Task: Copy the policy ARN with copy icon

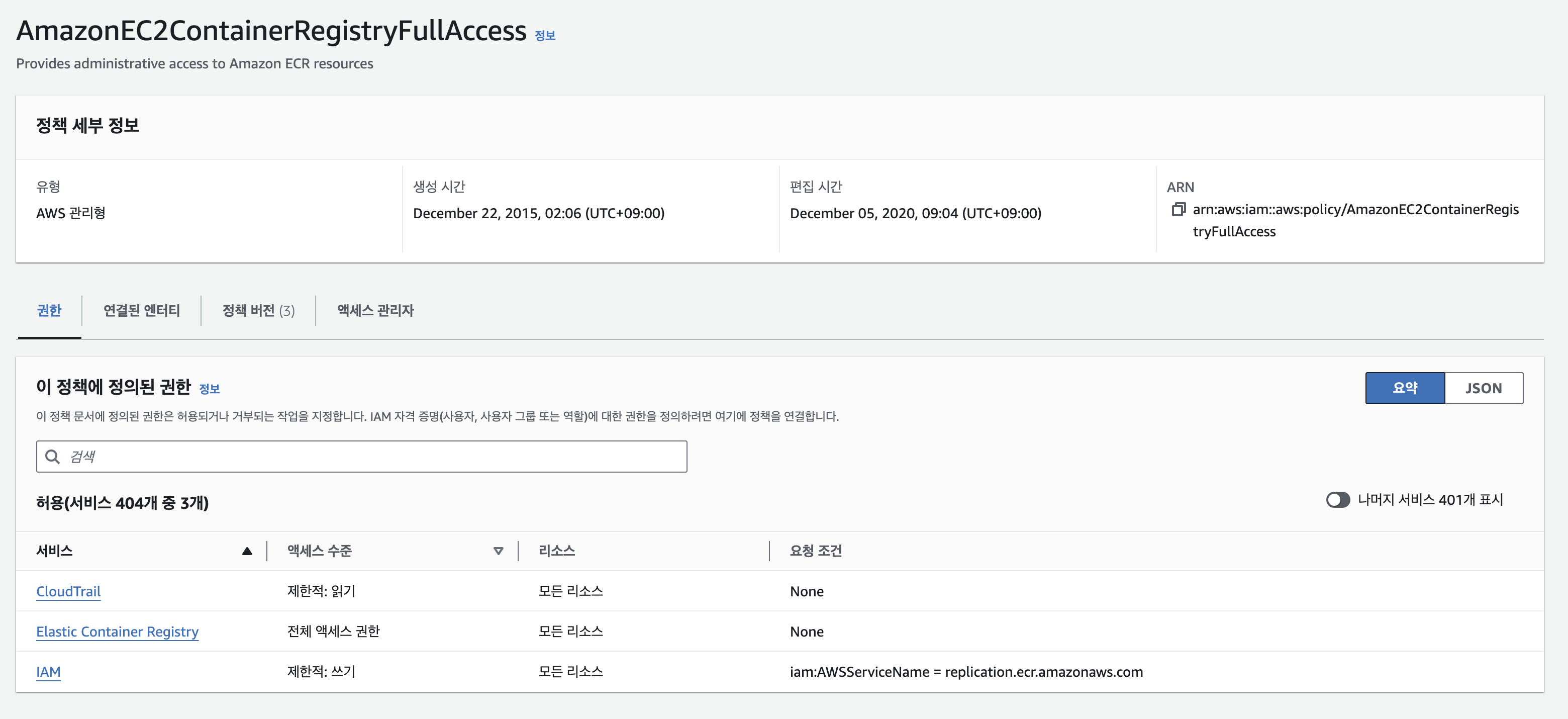Action: click(1178, 210)
